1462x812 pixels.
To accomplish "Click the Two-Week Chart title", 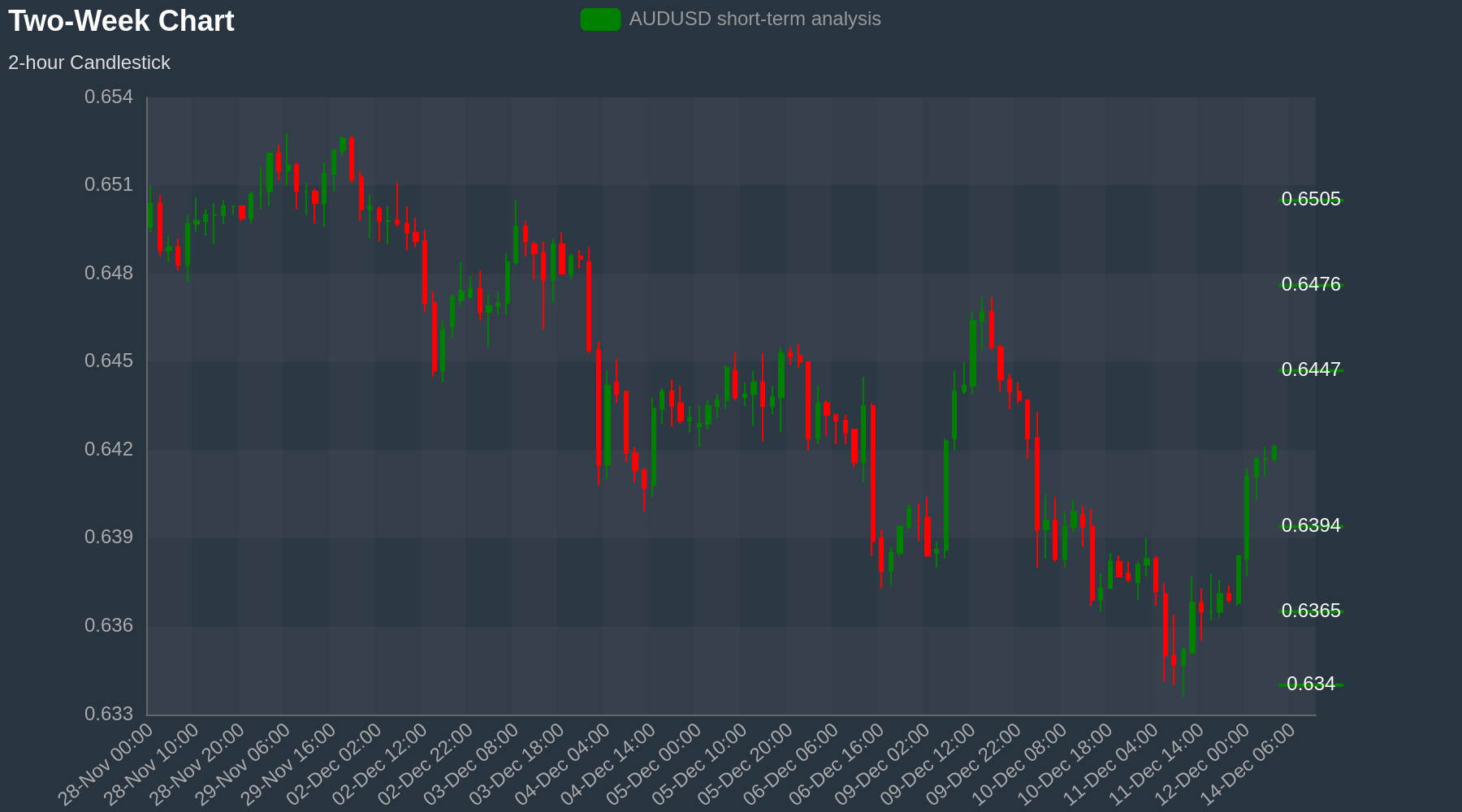I will coord(121,21).
